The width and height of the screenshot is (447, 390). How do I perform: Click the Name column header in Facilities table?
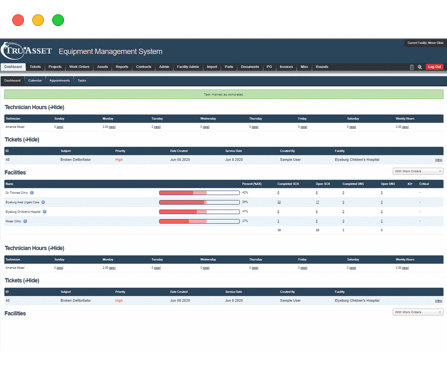9,184
